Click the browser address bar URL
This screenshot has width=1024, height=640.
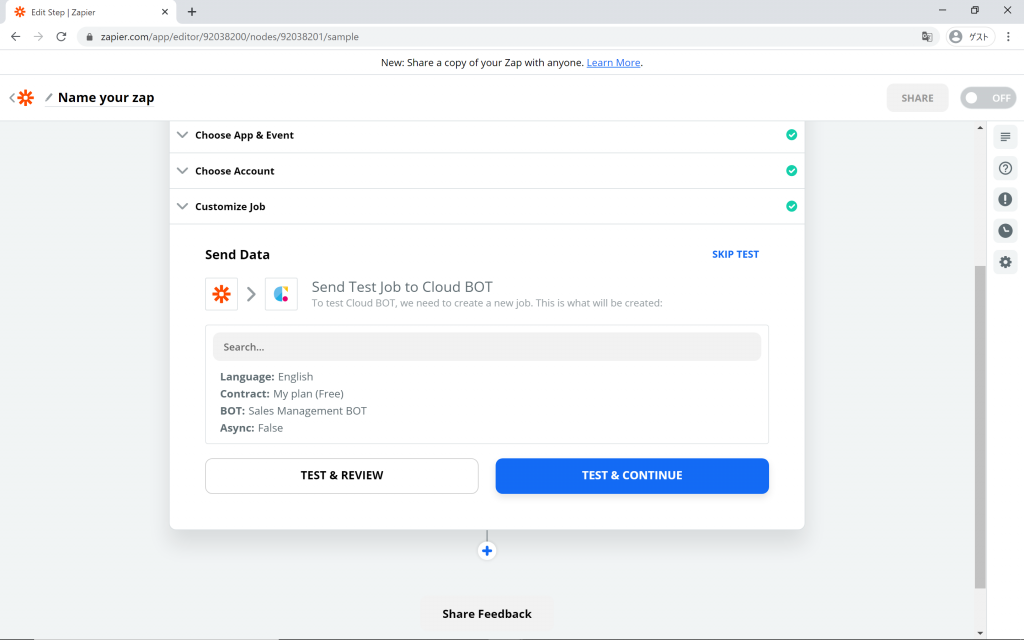[229, 37]
